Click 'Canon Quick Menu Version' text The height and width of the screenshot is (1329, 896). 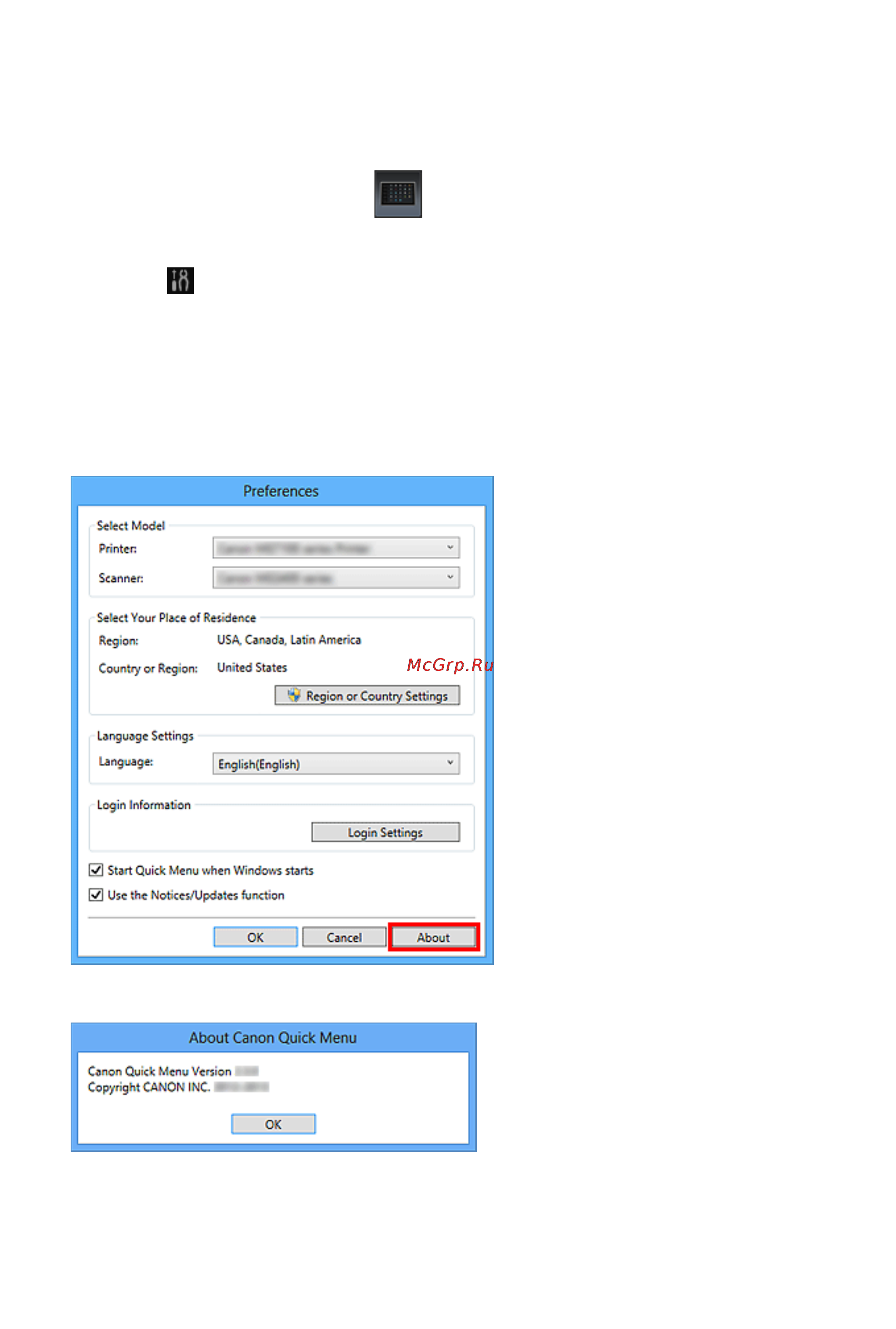[159, 1071]
